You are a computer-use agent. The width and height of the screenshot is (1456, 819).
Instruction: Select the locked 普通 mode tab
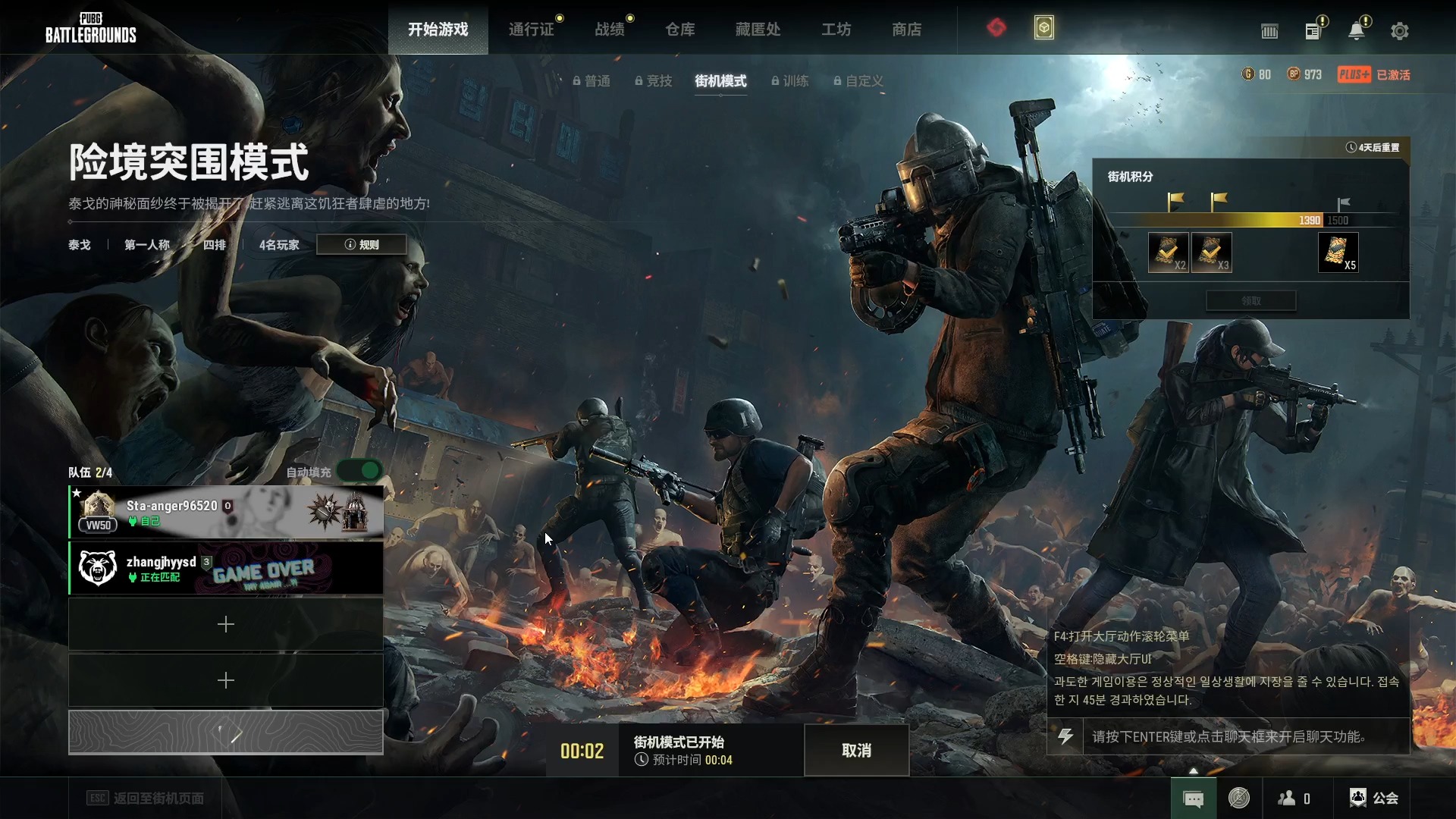click(x=591, y=81)
